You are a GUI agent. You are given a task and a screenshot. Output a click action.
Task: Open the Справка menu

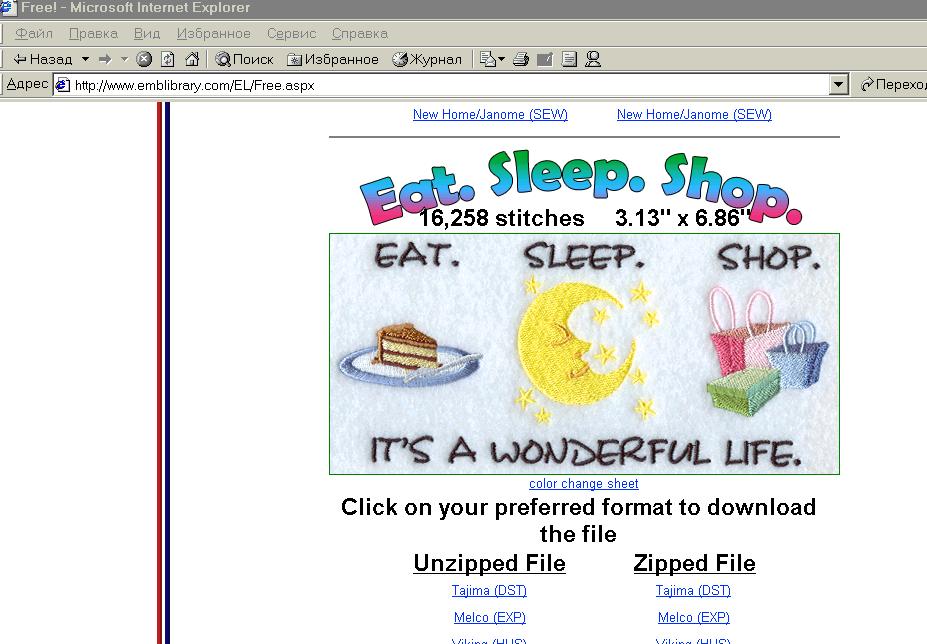(359, 34)
